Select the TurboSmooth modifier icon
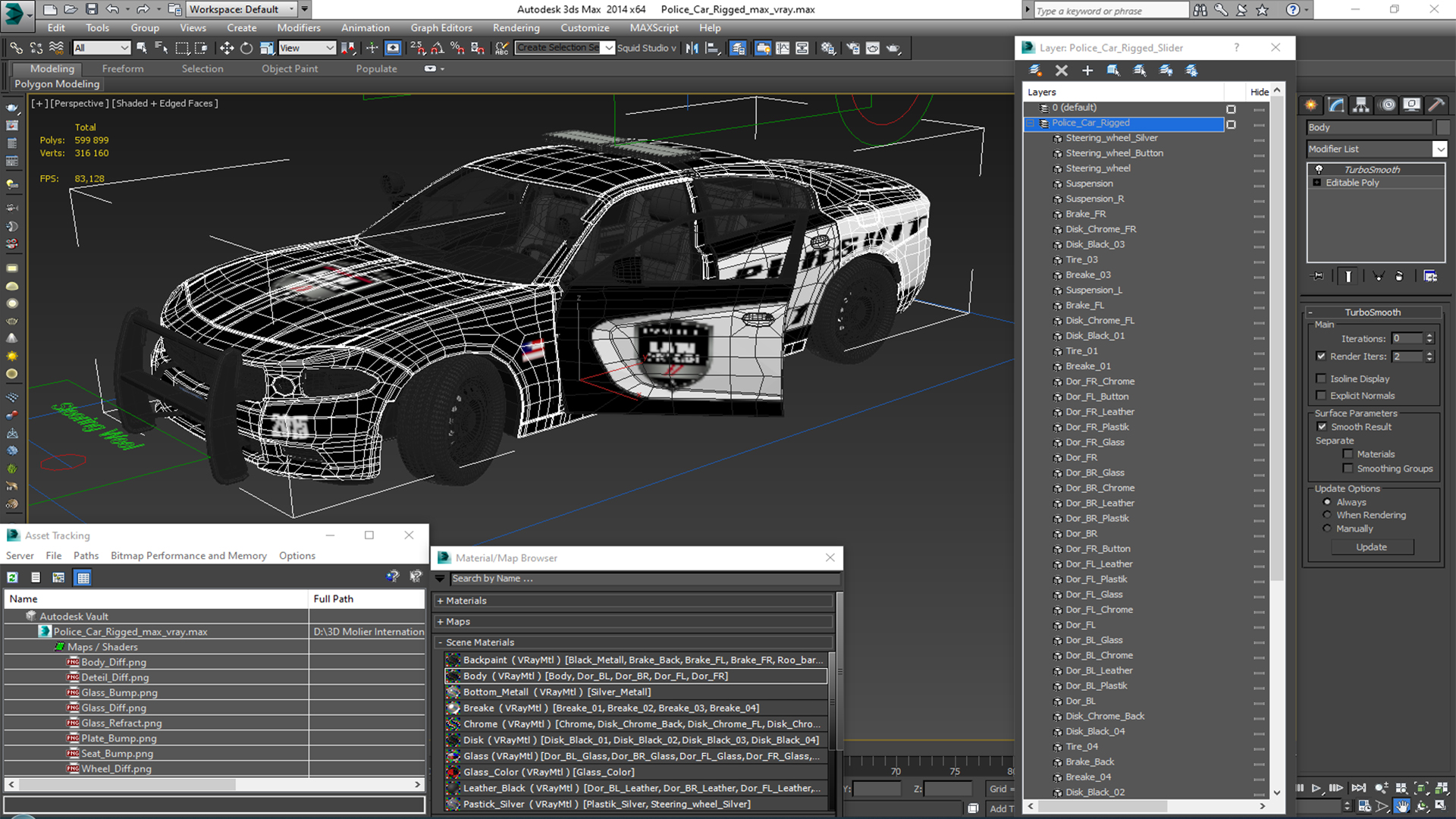 1319,168
